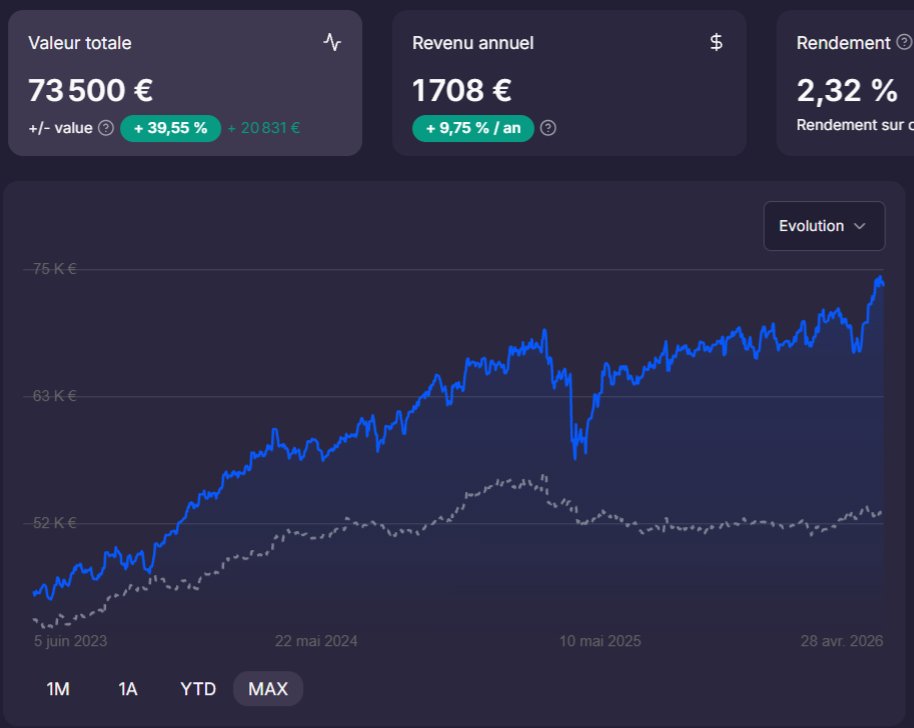This screenshot has height=728, width=914.
Task: Click the 52 K € axis label
Action: pos(54,523)
